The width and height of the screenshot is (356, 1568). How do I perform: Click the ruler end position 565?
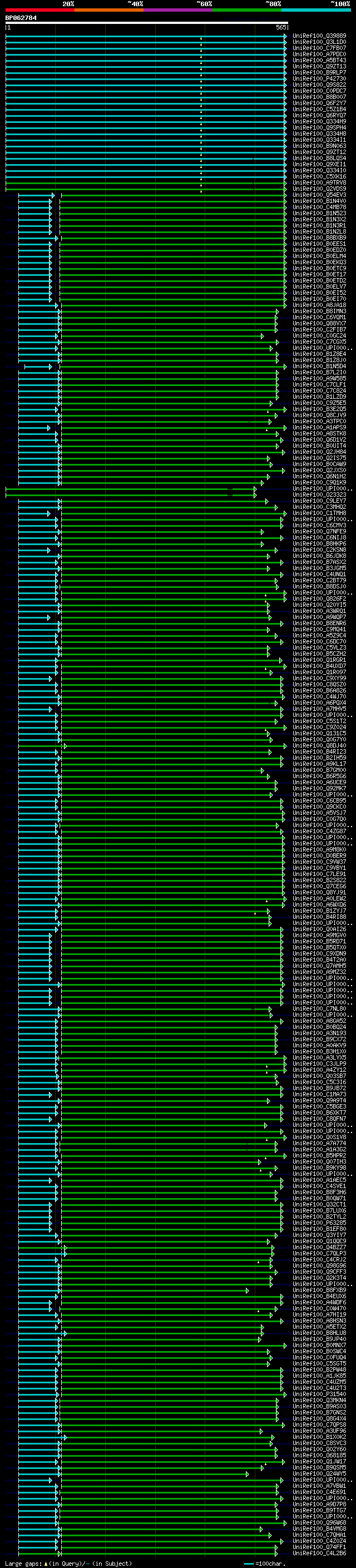[280, 27]
